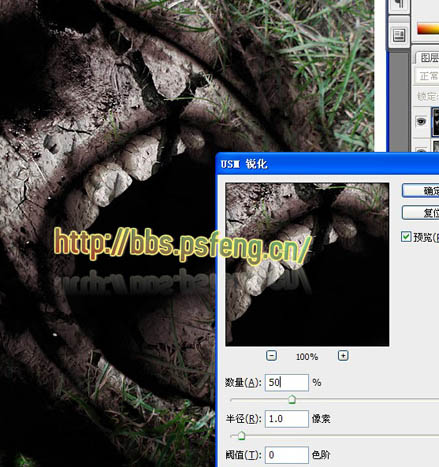
Task: Switch to the 图层 layers tab
Action: coord(429,58)
